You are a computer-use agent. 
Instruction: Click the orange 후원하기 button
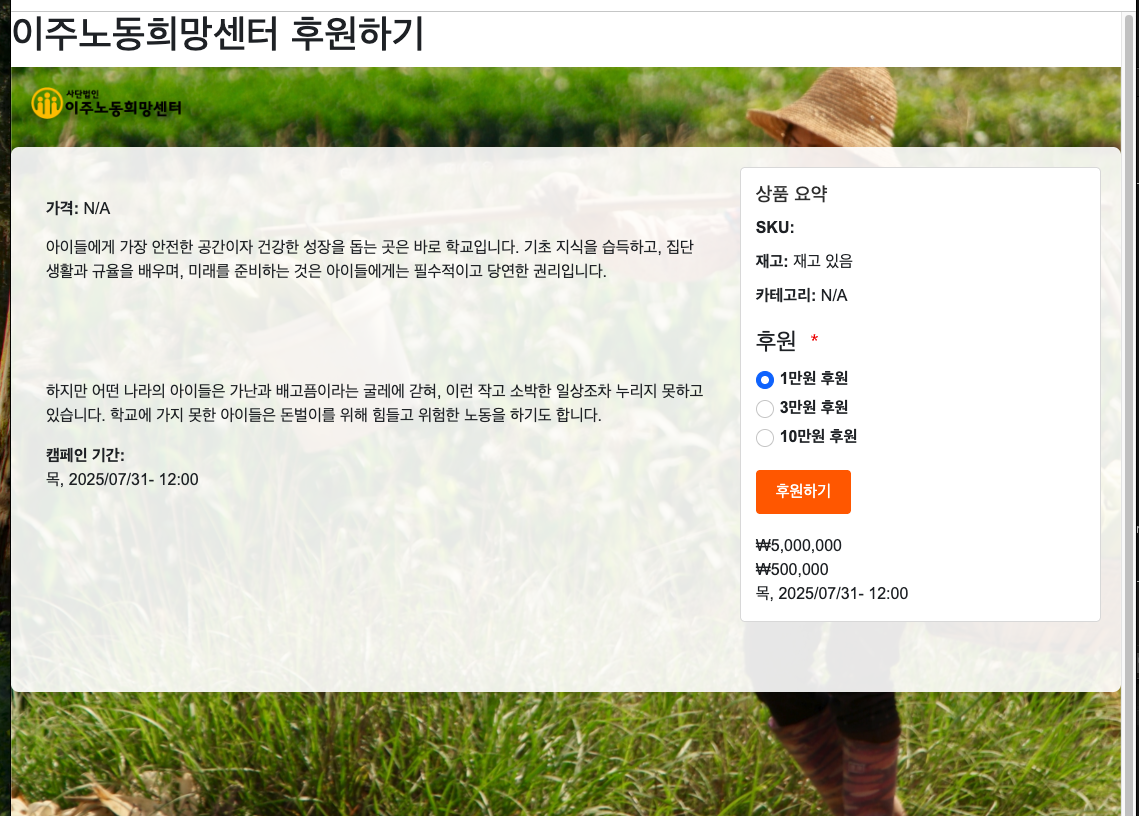[803, 492]
